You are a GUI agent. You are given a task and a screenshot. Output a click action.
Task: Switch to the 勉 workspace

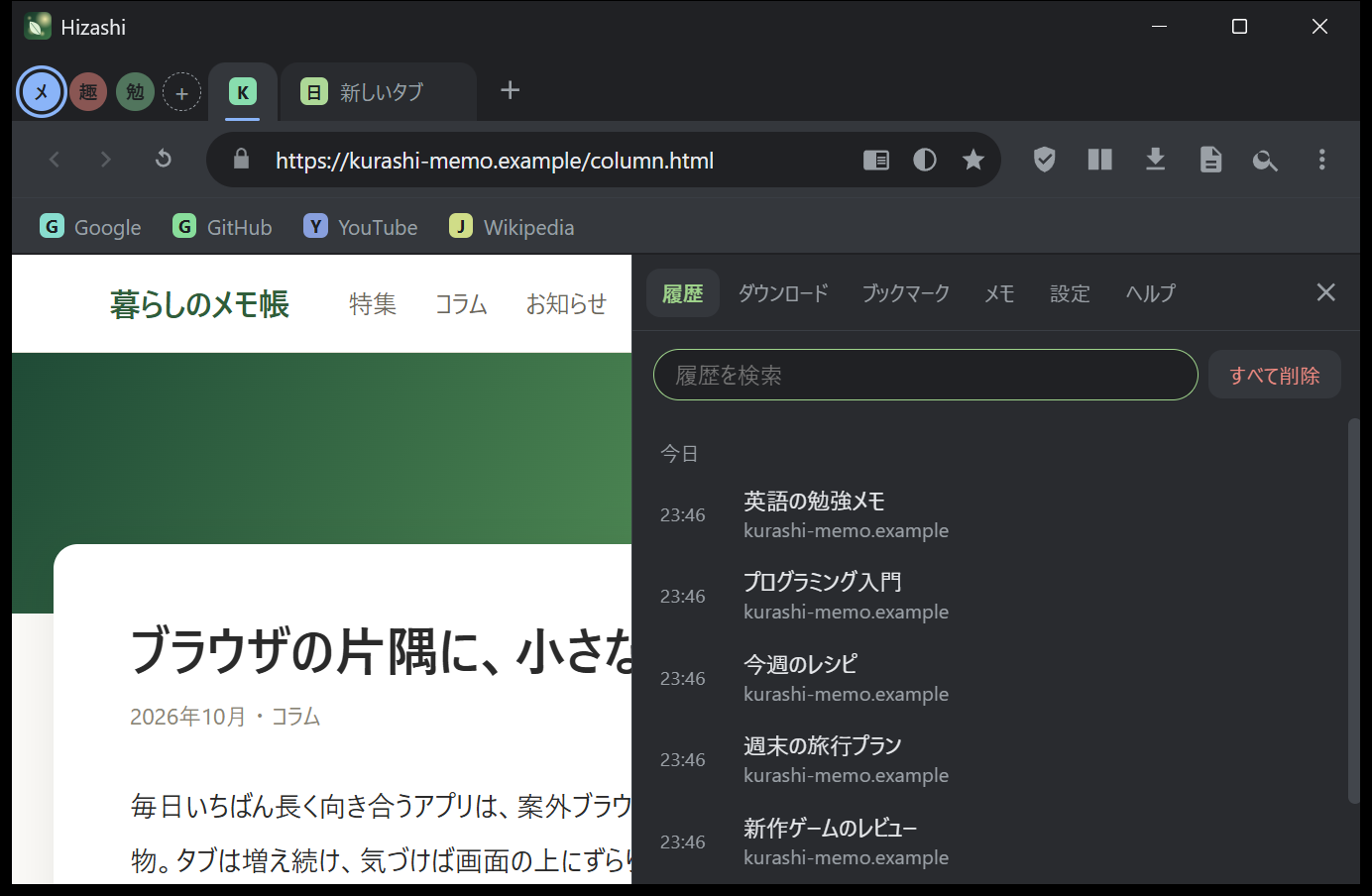(x=135, y=92)
